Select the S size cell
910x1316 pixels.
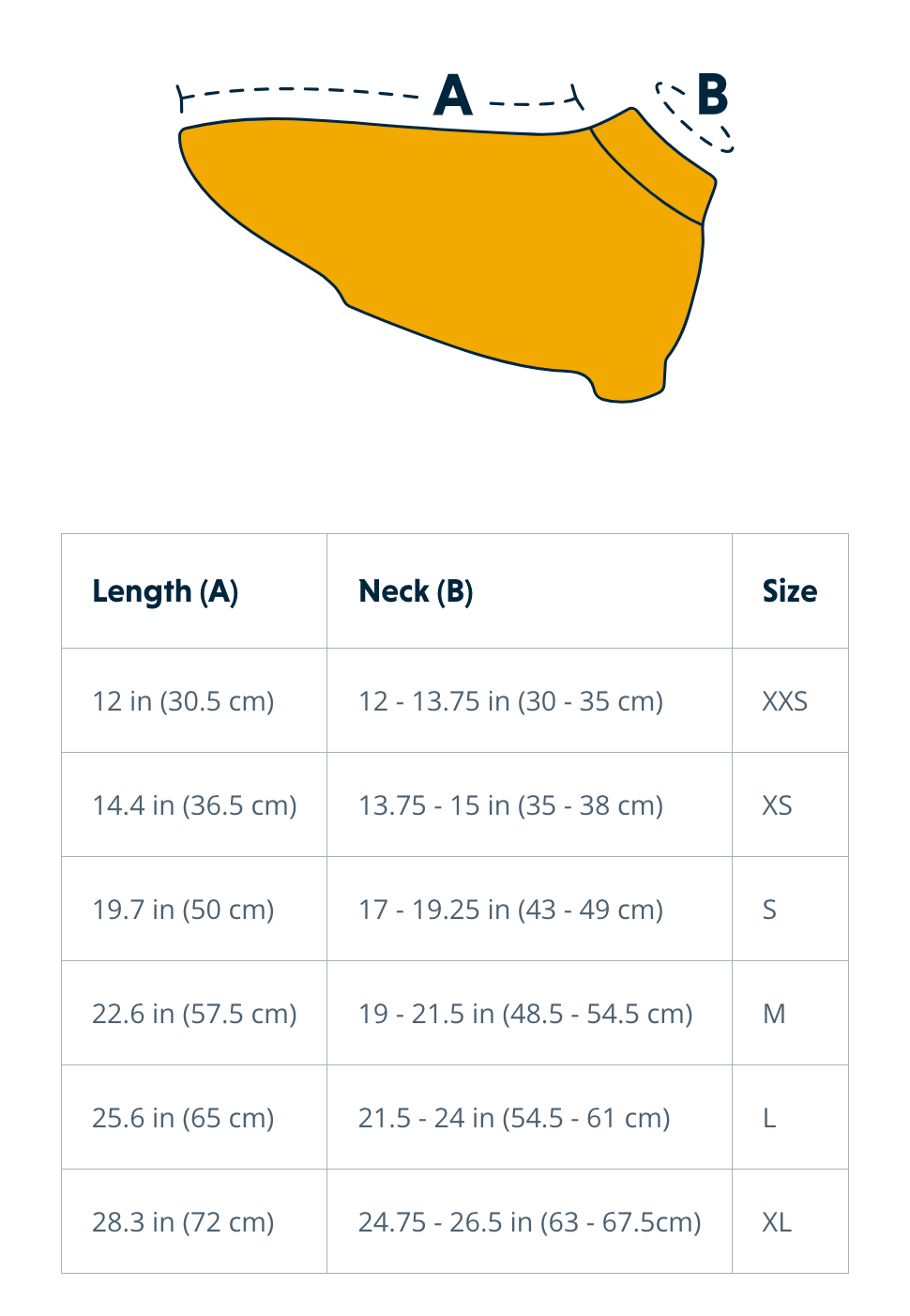[769, 910]
